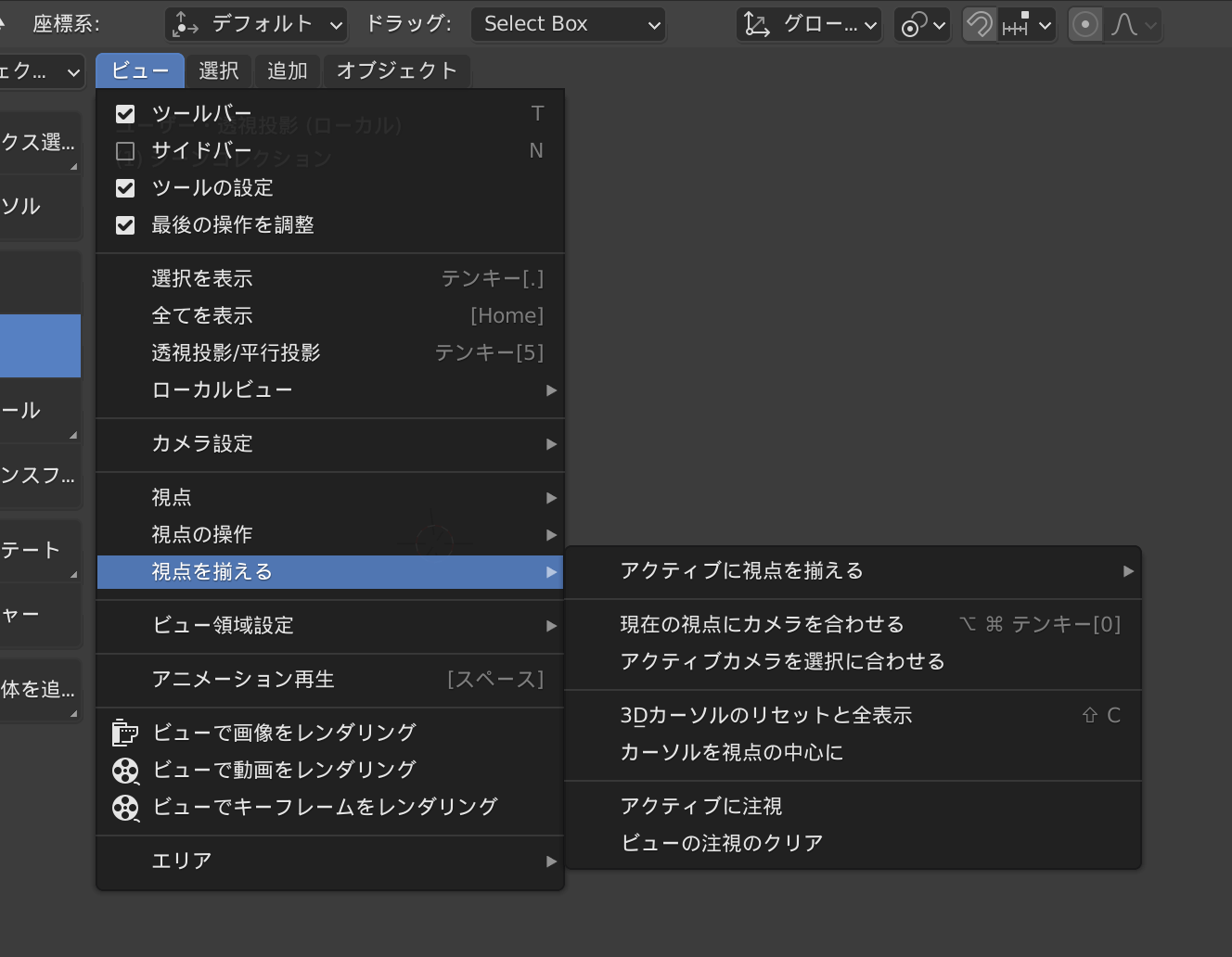Toggle the snap magnet button
The width and height of the screenshot is (1232, 957).
[980, 25]
